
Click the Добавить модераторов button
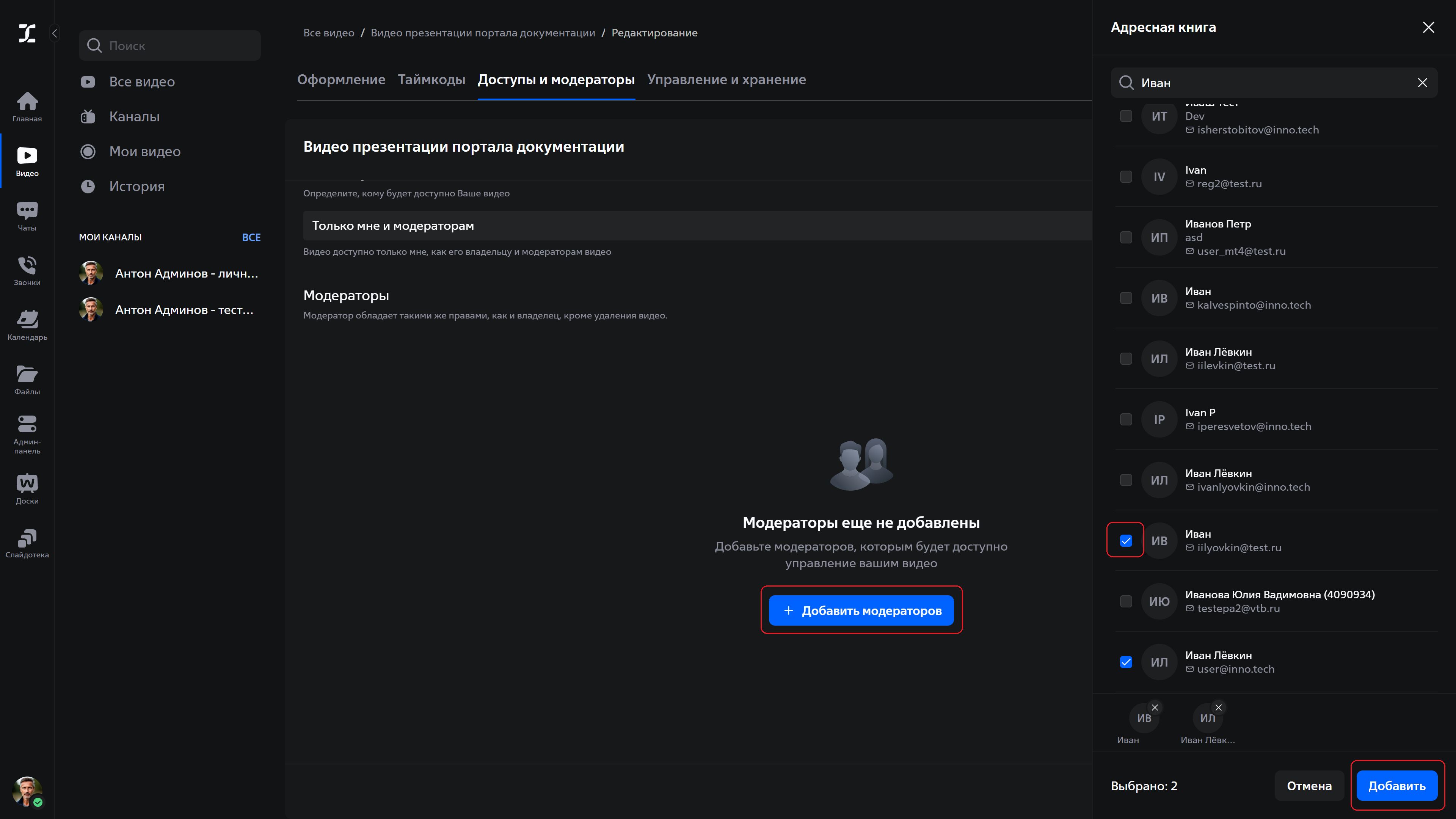861,610
